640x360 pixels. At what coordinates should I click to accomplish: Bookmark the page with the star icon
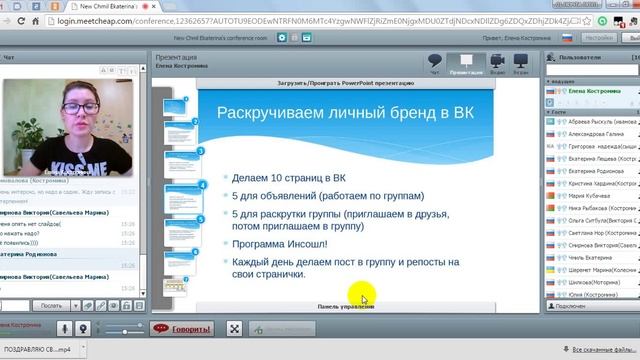coord(587,21)
